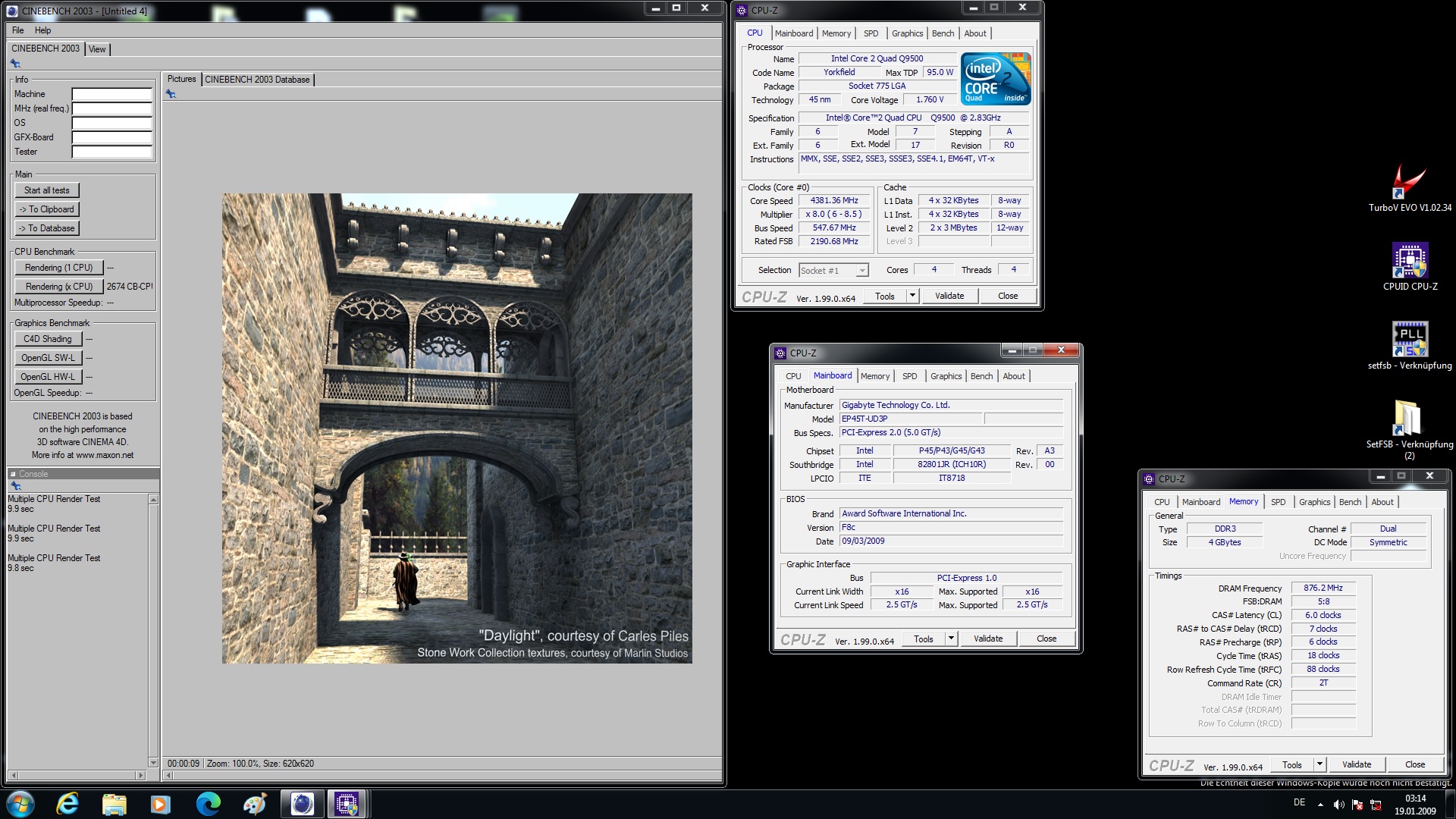Image resolution: width=1456 pixels, height=819 pixels.
Task: Click the Intel Core 2 Quad logo
Action: point(996,79)
